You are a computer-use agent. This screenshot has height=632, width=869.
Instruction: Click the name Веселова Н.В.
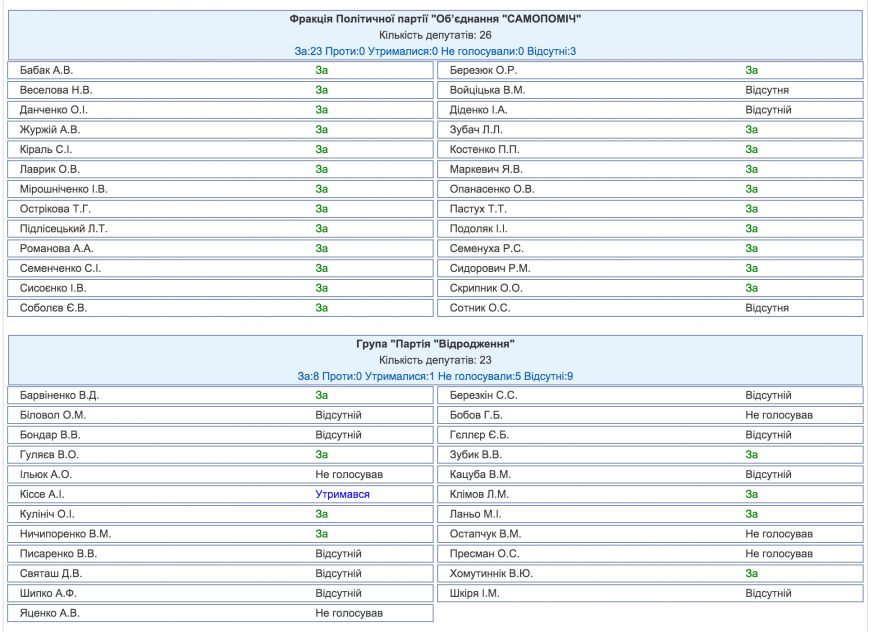(x=56, y=90)
